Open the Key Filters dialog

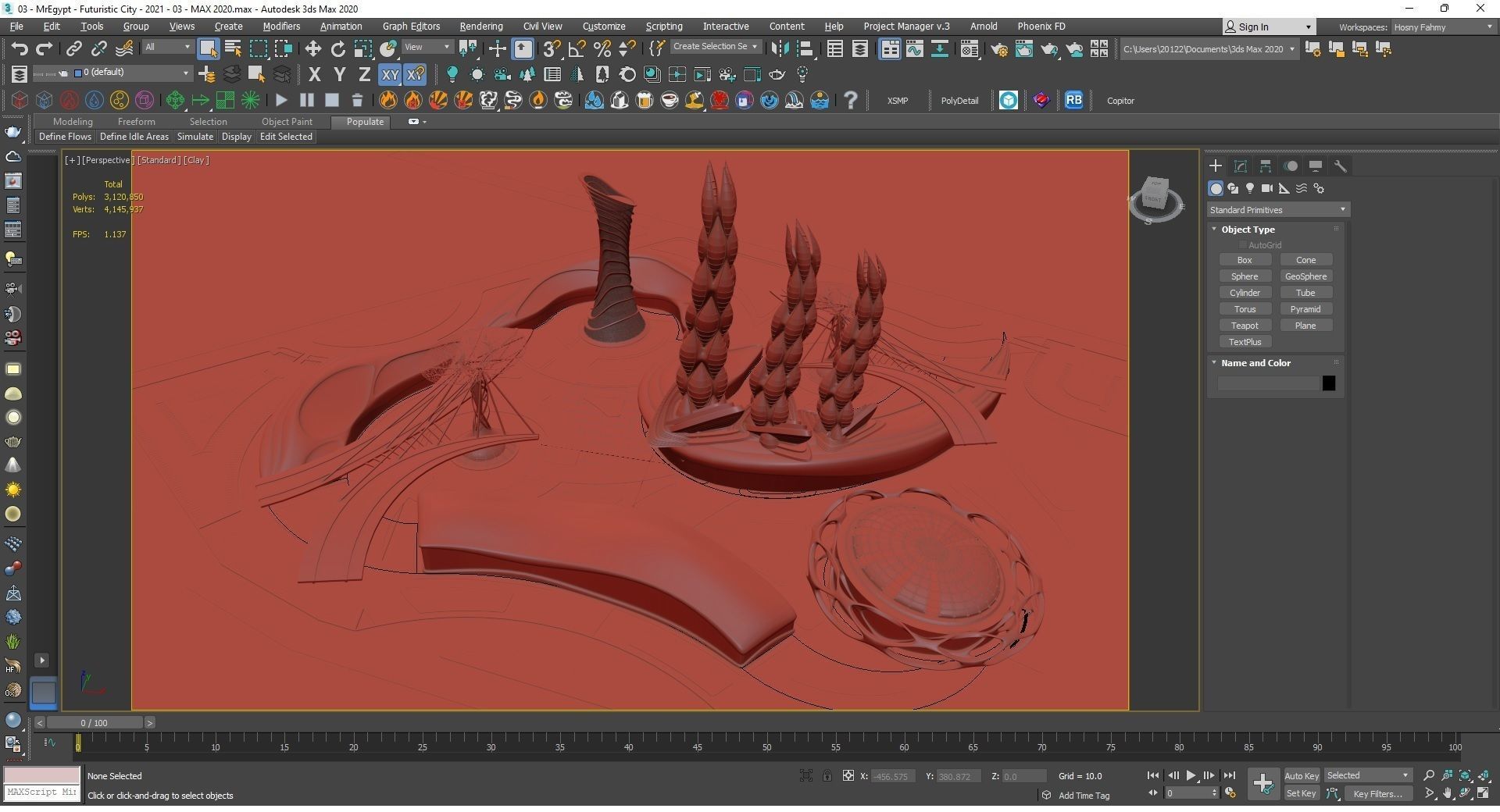tap(1377, 793)
